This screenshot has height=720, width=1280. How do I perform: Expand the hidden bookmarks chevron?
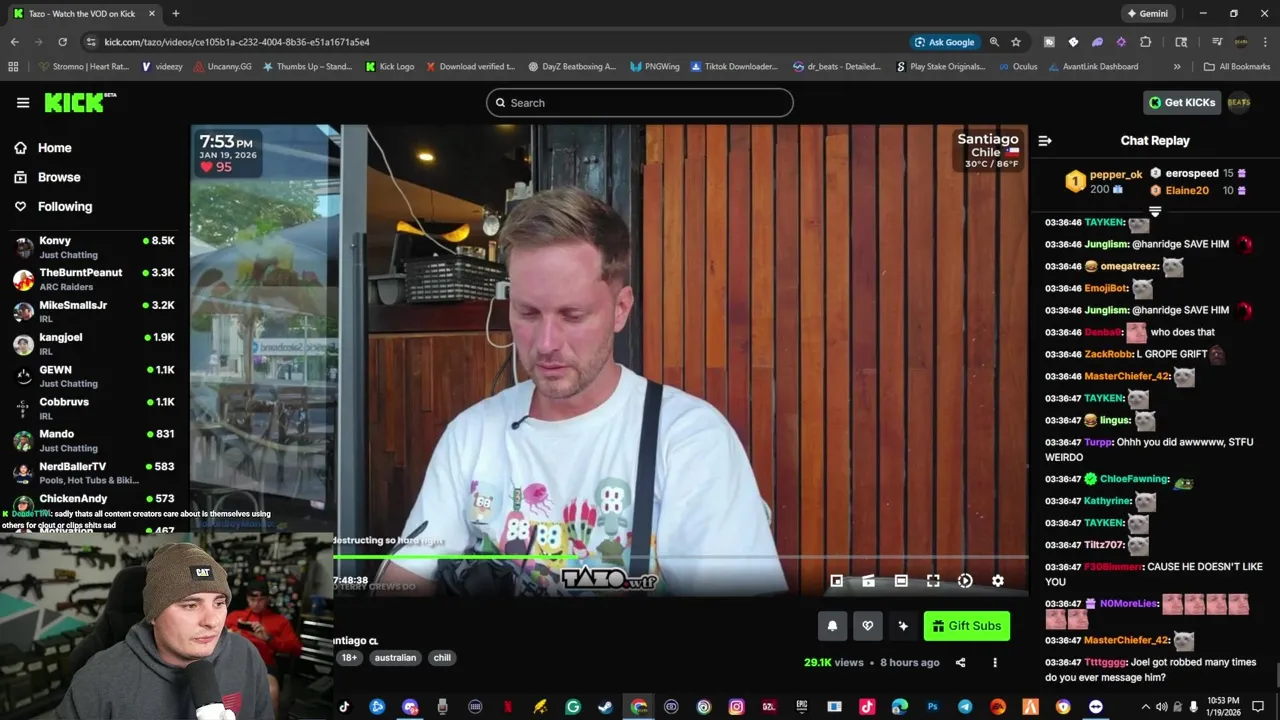1177,67
